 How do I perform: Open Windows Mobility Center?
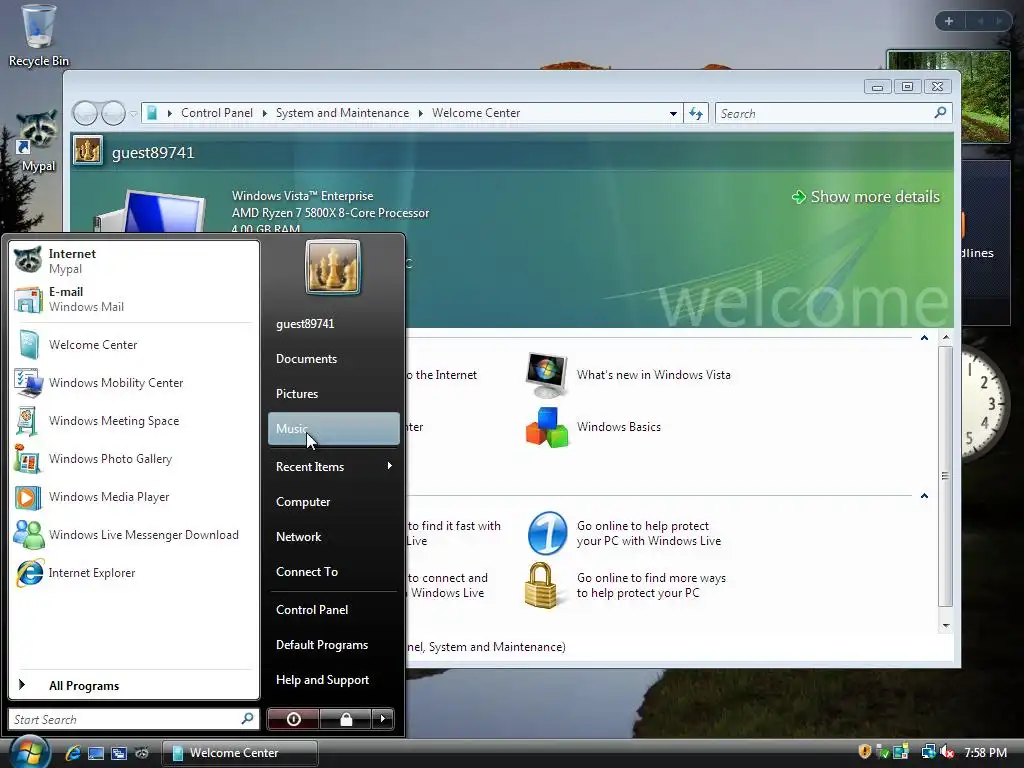click(x=134, y=383)
